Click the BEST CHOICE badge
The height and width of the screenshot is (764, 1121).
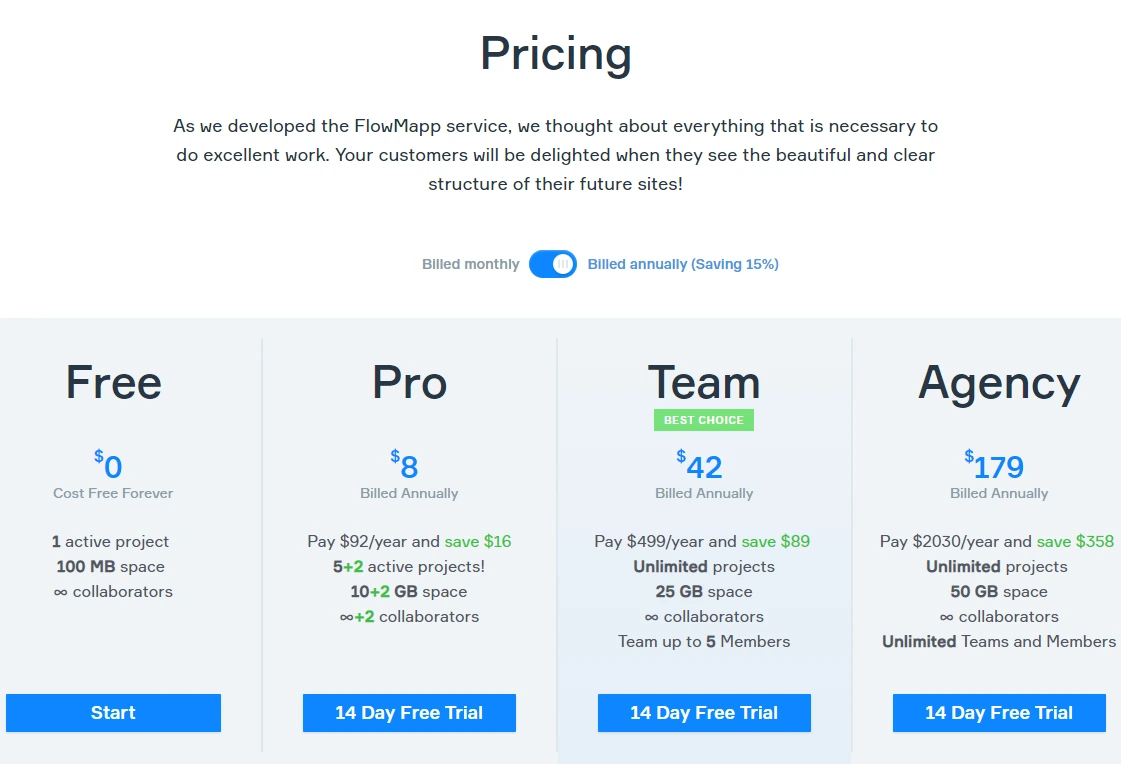[x=703, y=420]
